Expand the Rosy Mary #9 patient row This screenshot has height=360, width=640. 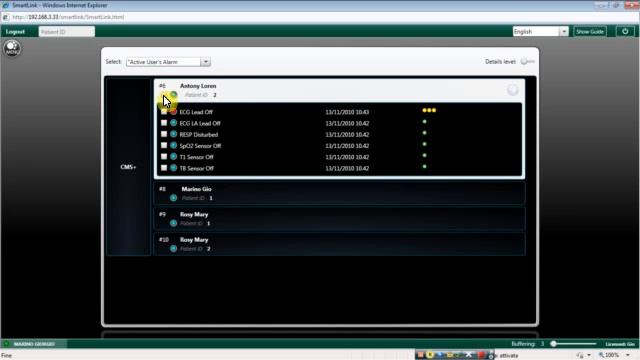click(339, 218)
